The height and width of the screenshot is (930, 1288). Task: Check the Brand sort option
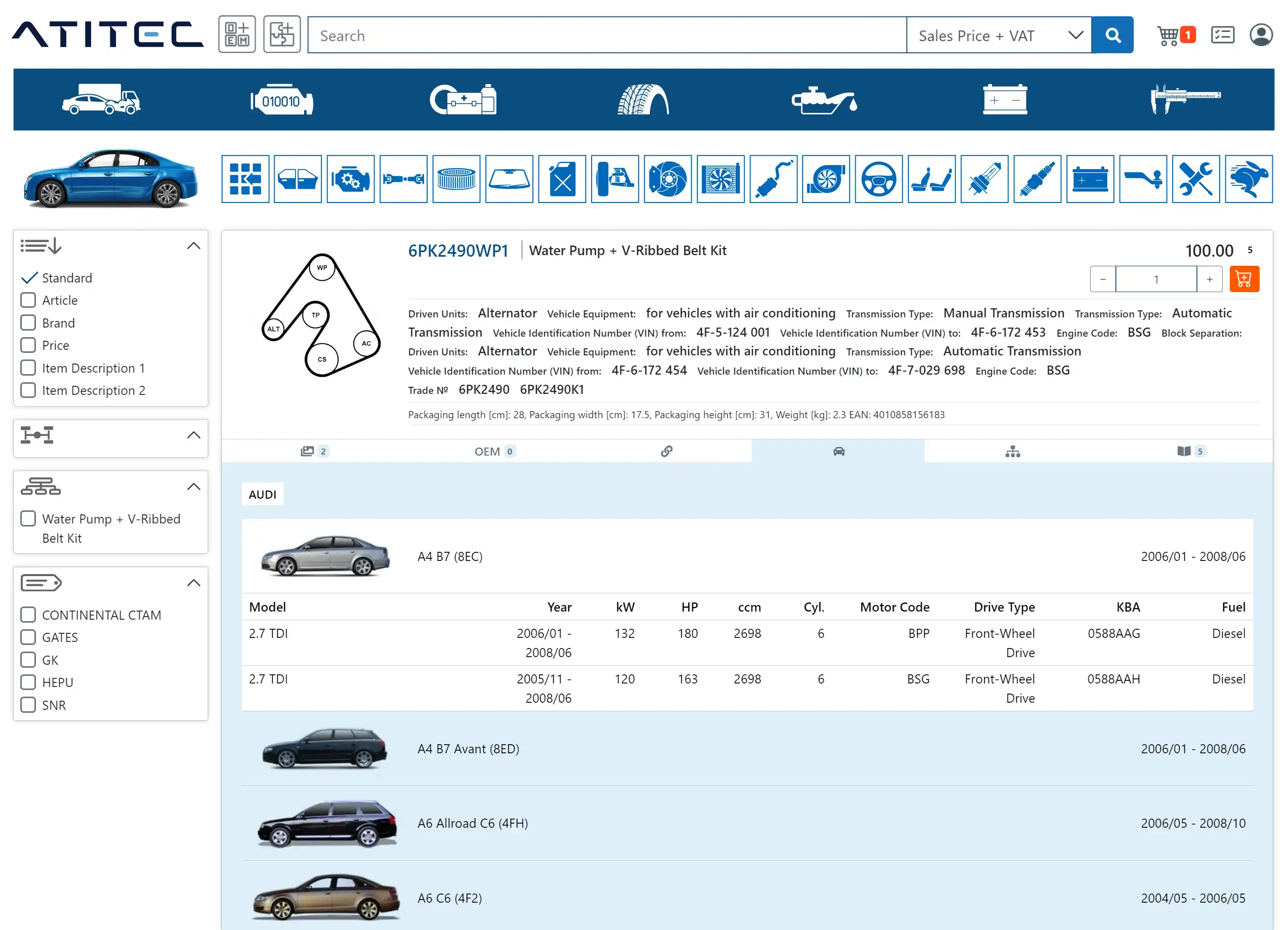point(28,322)
